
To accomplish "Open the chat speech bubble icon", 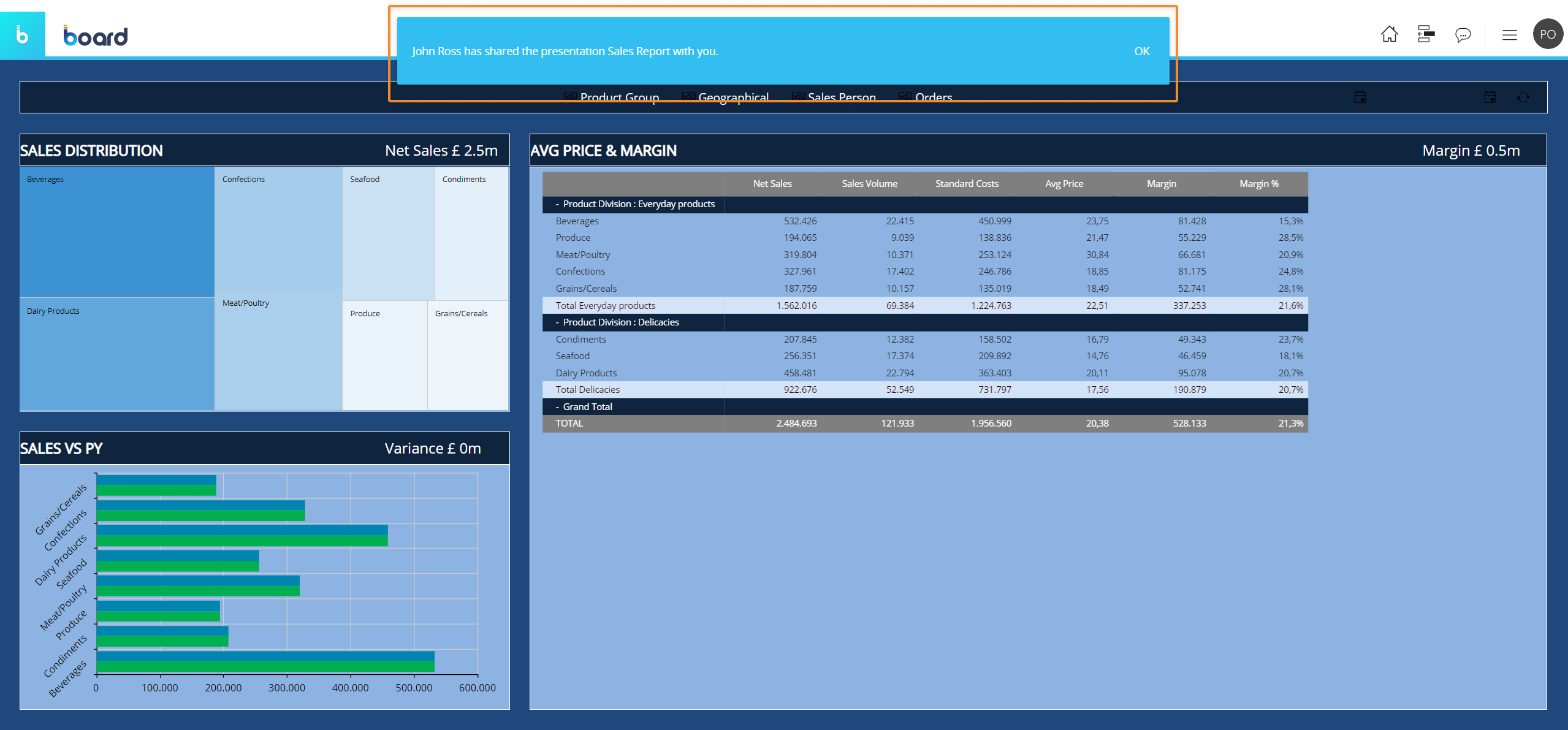I will pyautogui.click(x=1463, y=35).
